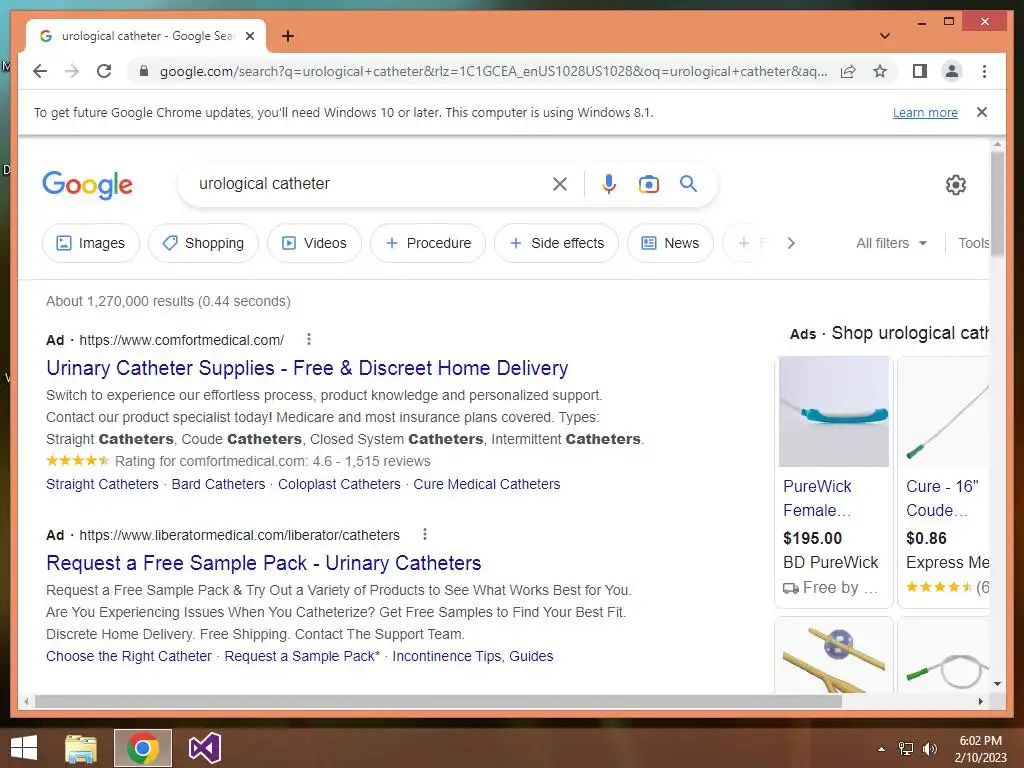Open Urinary Catheter Supplies ad headline
Image resolution: width=1024 pixels, height=768 pixels.
click(307, 368)
